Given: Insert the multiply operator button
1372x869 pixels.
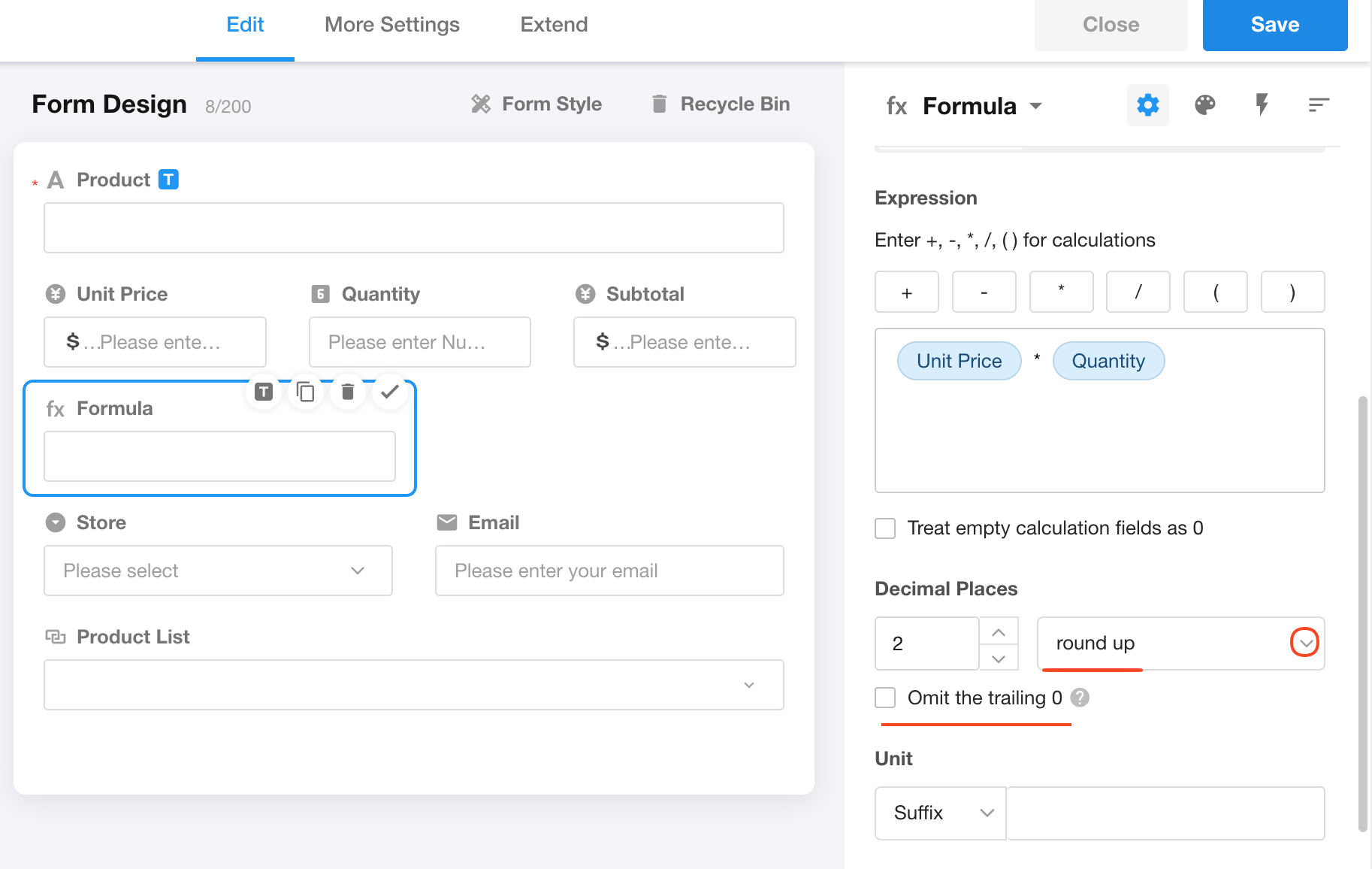Looking at the screenshot, I should pyautogui.click(x=1061, y=292).
